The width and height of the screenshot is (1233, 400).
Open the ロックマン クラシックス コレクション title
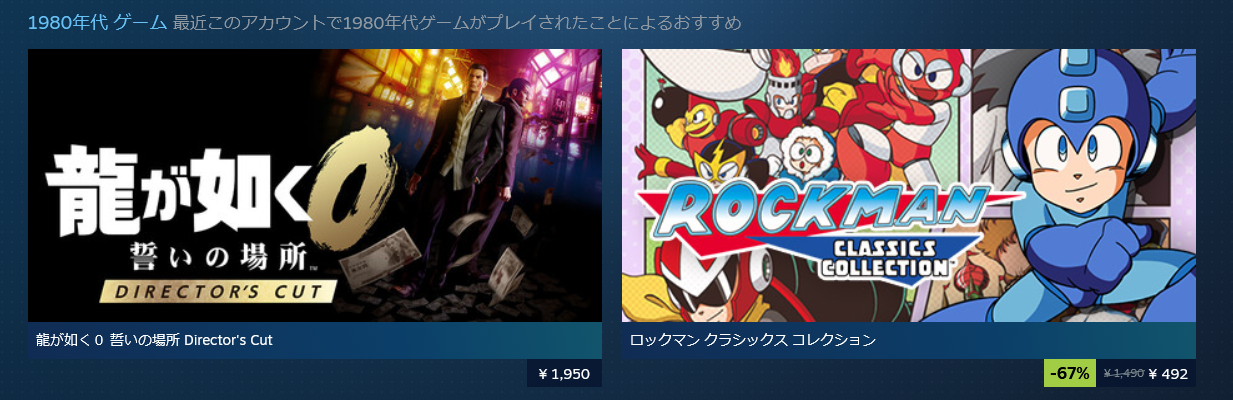pos(754,341)
